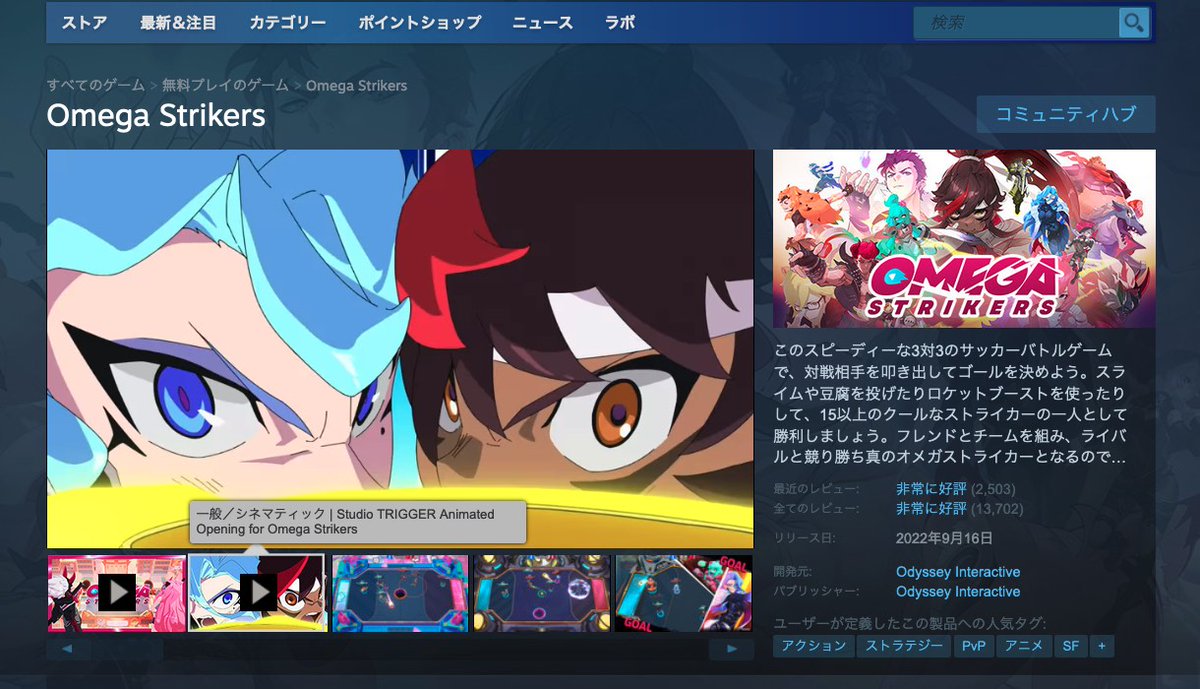Select the PvP tag
Screen dimensions: 1200x689
tap(973, 646)
